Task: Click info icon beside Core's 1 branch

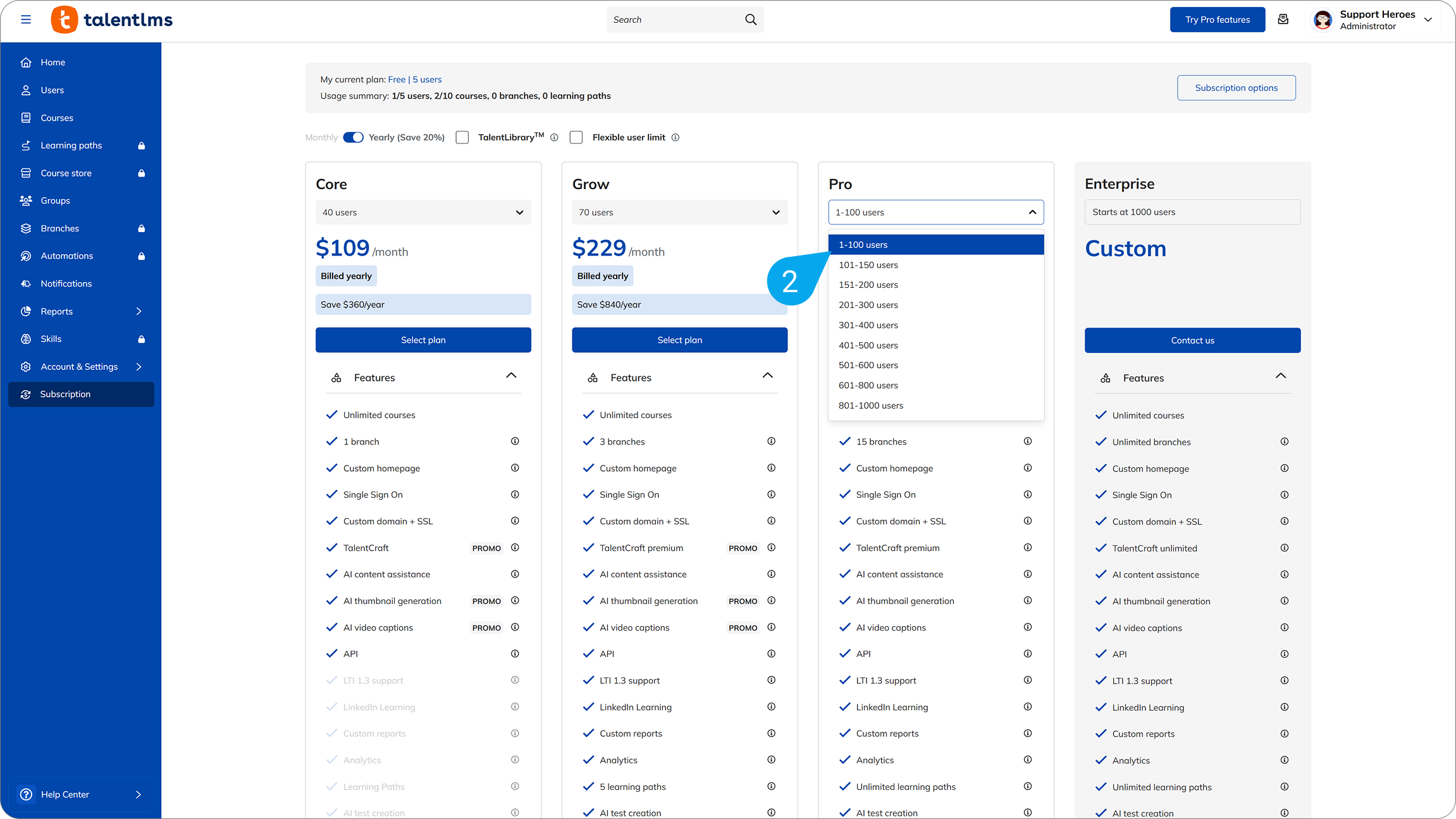Action: point(515,441)
